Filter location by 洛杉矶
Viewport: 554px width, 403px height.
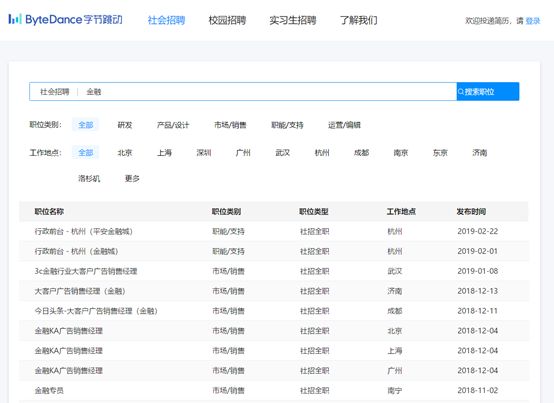pyautogui.click(x=89, y=179)
